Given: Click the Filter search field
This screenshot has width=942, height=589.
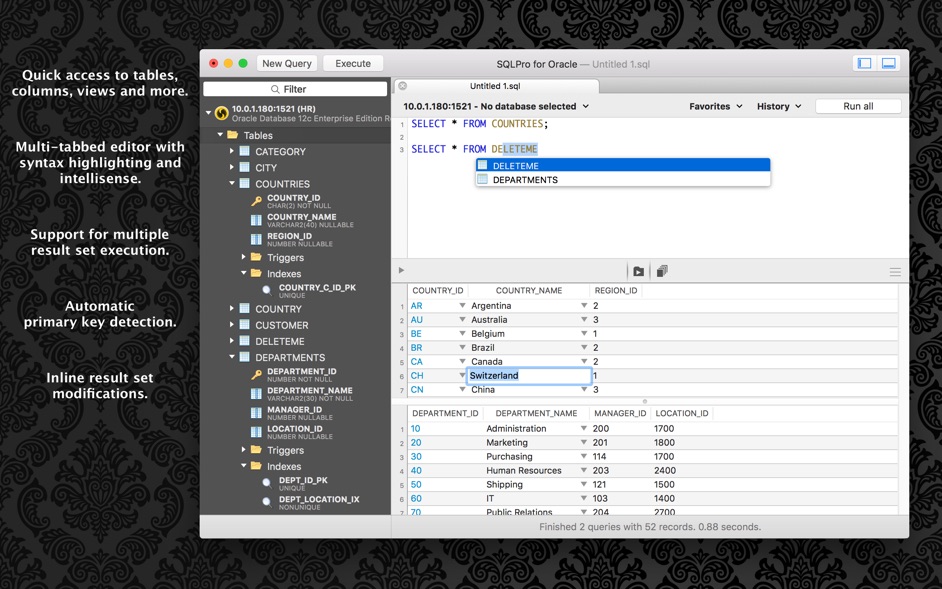Looking at the screenshot, I should [295, 89].
